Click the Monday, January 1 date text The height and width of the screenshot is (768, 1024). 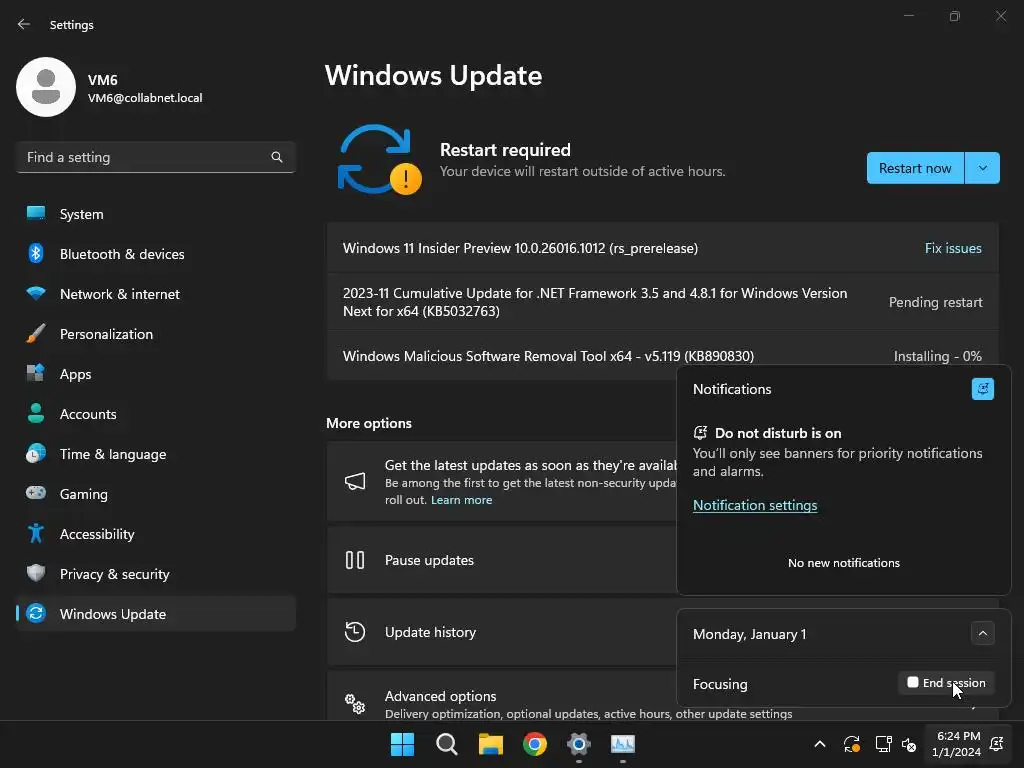pos(749,634)
